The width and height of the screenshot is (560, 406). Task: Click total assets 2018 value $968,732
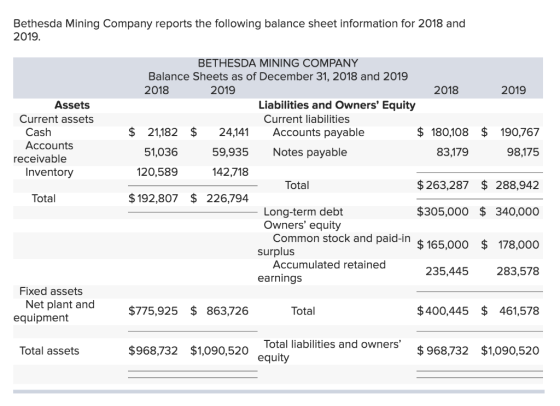[x=153, y=351]
